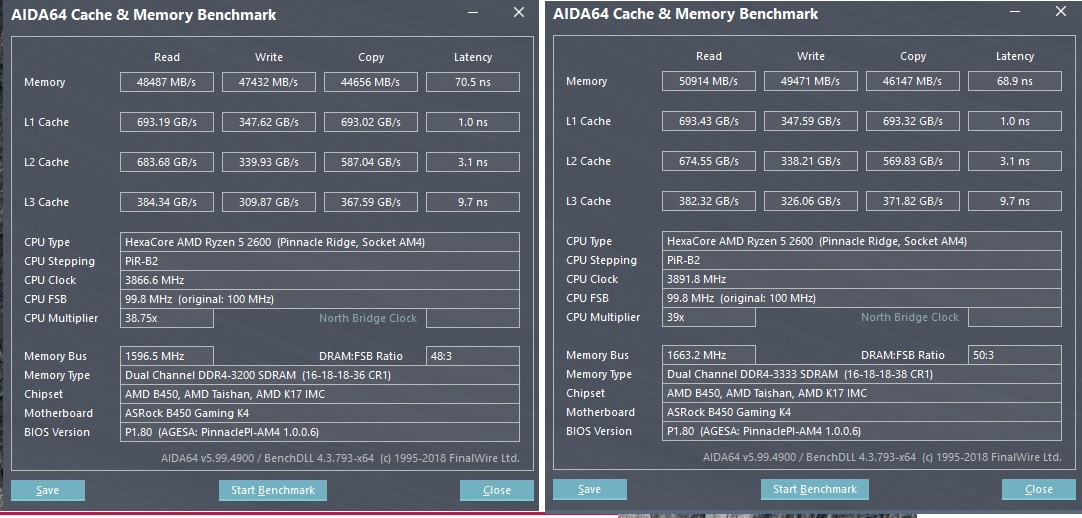The width and height of the screenshot is (1082, 518).
Task: Click the L2 Cache Copy value 587.04 GB/s
Action: click(x=370, y=162)
